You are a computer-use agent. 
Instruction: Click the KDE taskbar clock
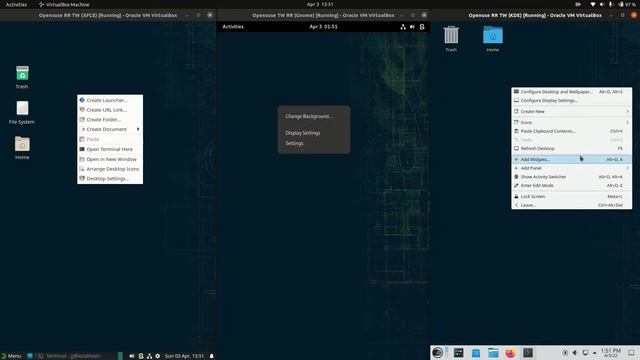pos(611,353)
